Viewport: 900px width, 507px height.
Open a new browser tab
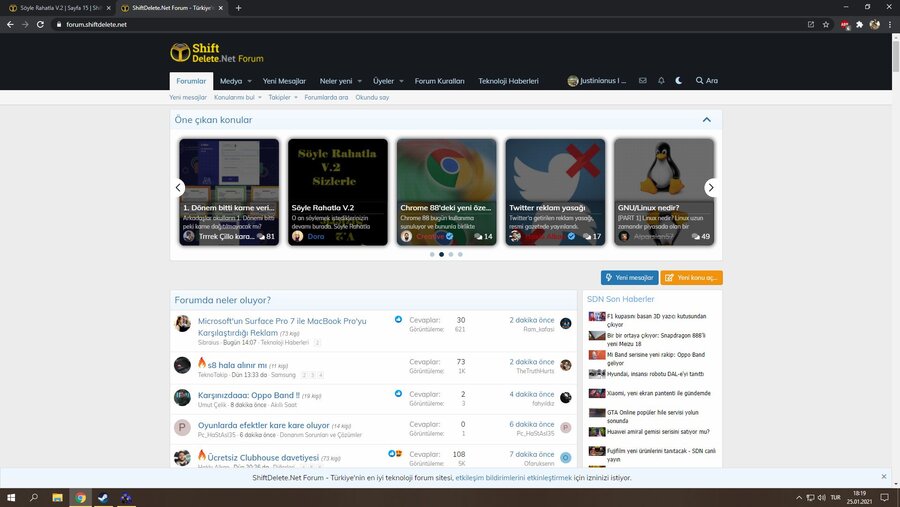coord(238,8)
